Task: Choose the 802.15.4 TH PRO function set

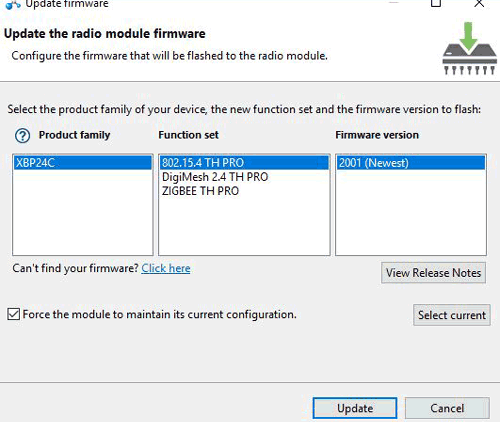Action: click(244, 163)
